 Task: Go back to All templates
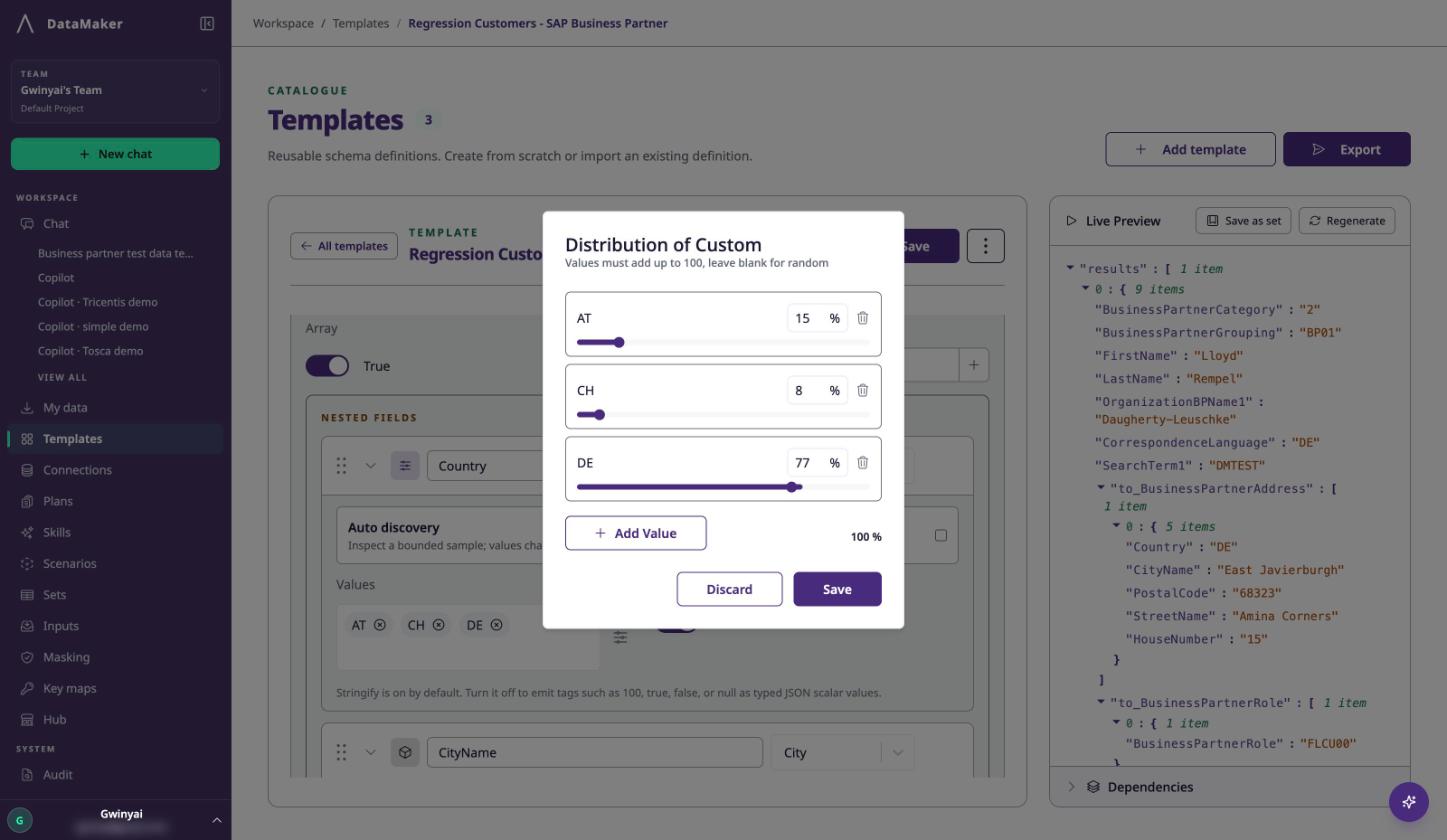coord(344,246)
